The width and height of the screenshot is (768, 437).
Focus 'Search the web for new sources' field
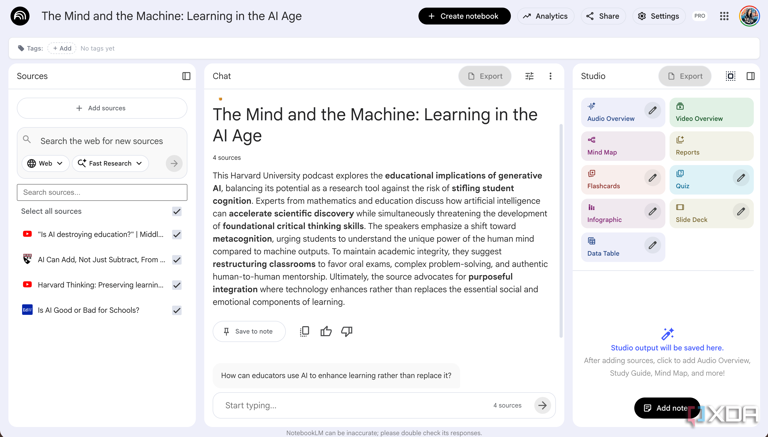[101, 141]
